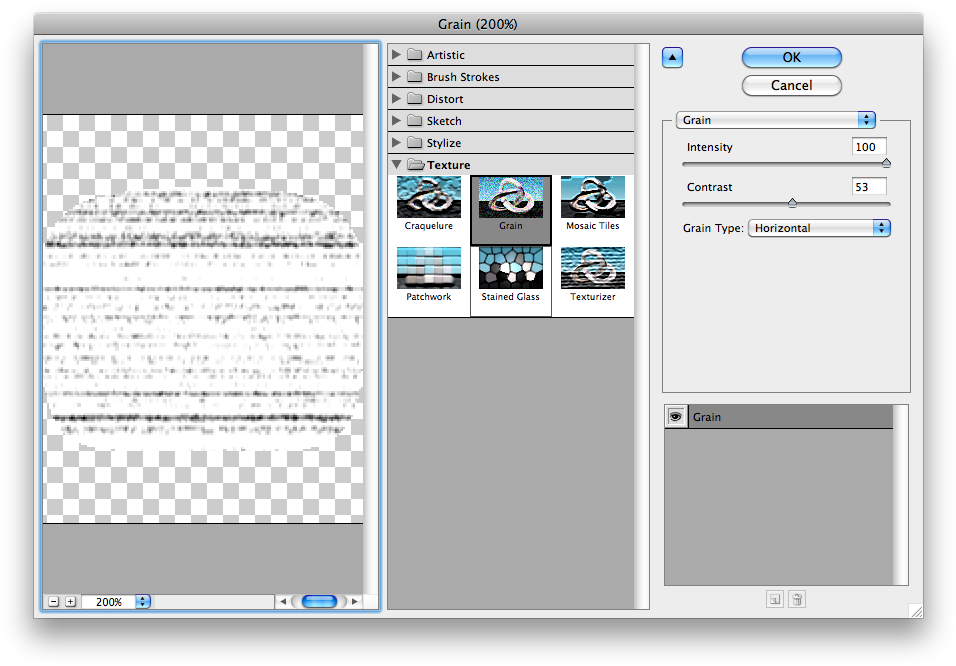Click the Contrast slider handle

click(x=792, y=203)
